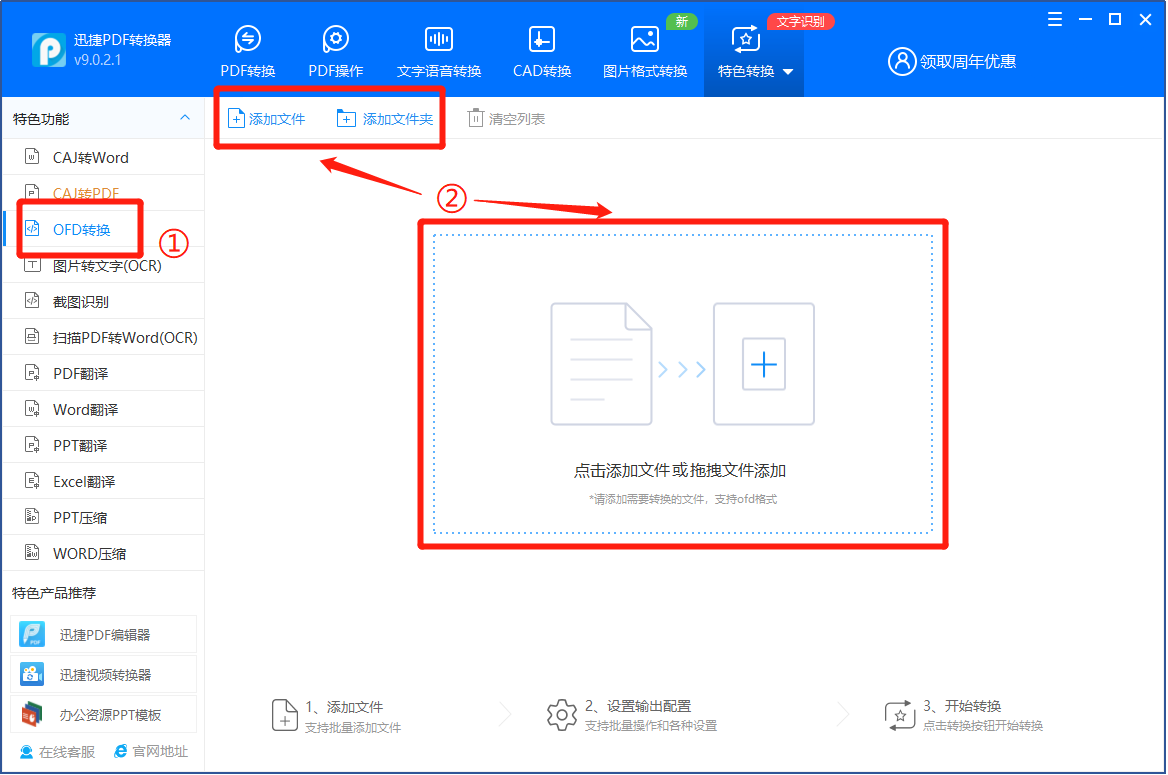Click the version v9.0.2.1 text
Image resolution: width=1168 pixels, height=775 pixels.
click(98, 60)
